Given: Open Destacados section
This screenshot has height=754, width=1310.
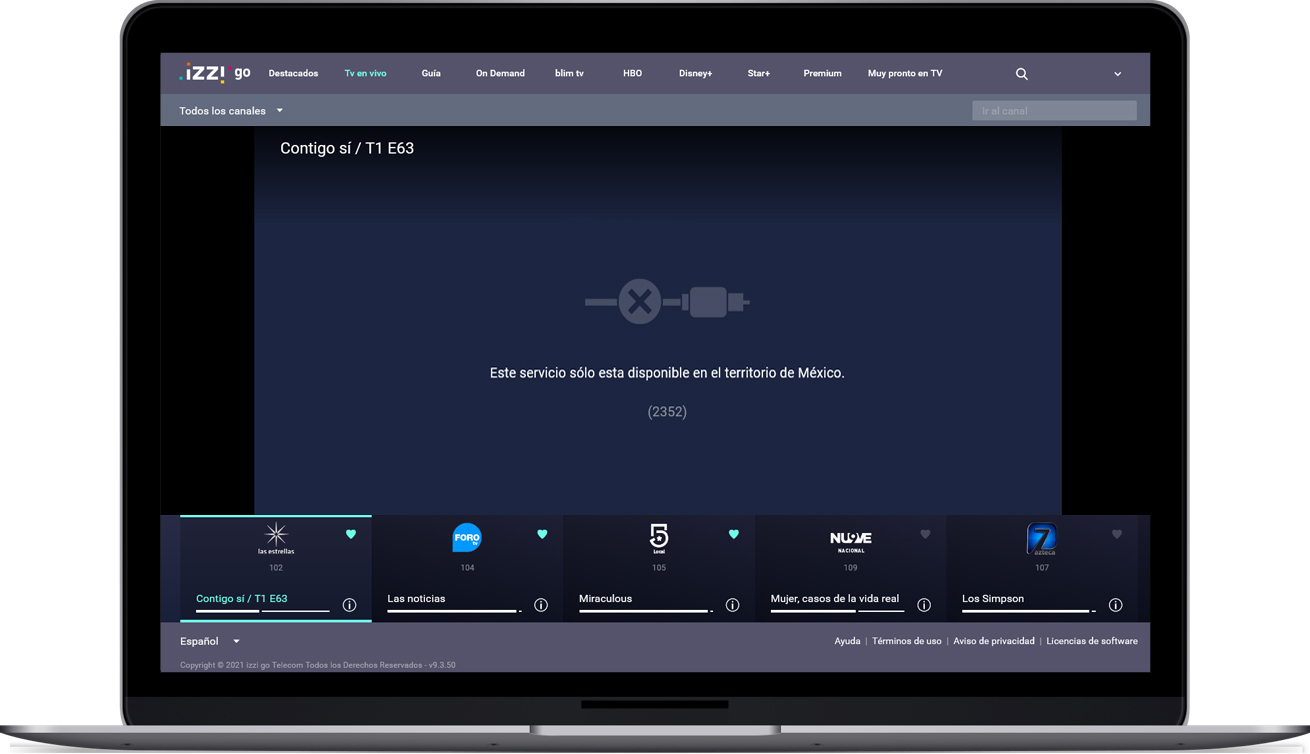Looking at the screenshot, I should [x=293, y=73].
